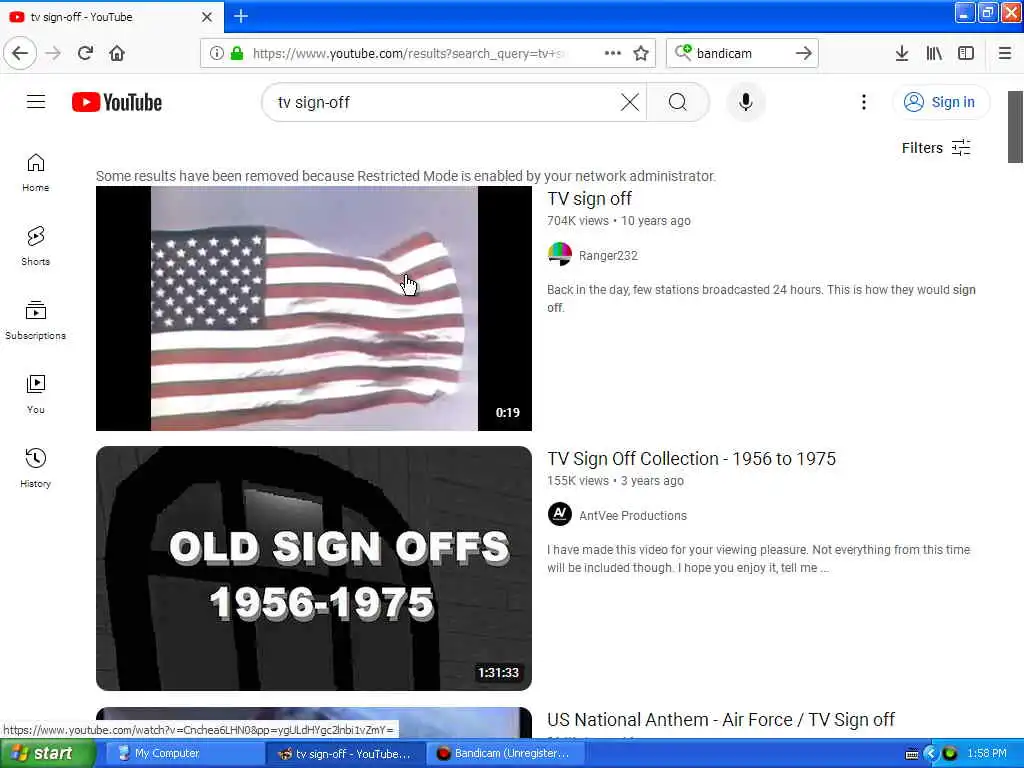Open History in YouTube sidebar
This screenshot has height=768, width=1024.
[x=36, y=468]
